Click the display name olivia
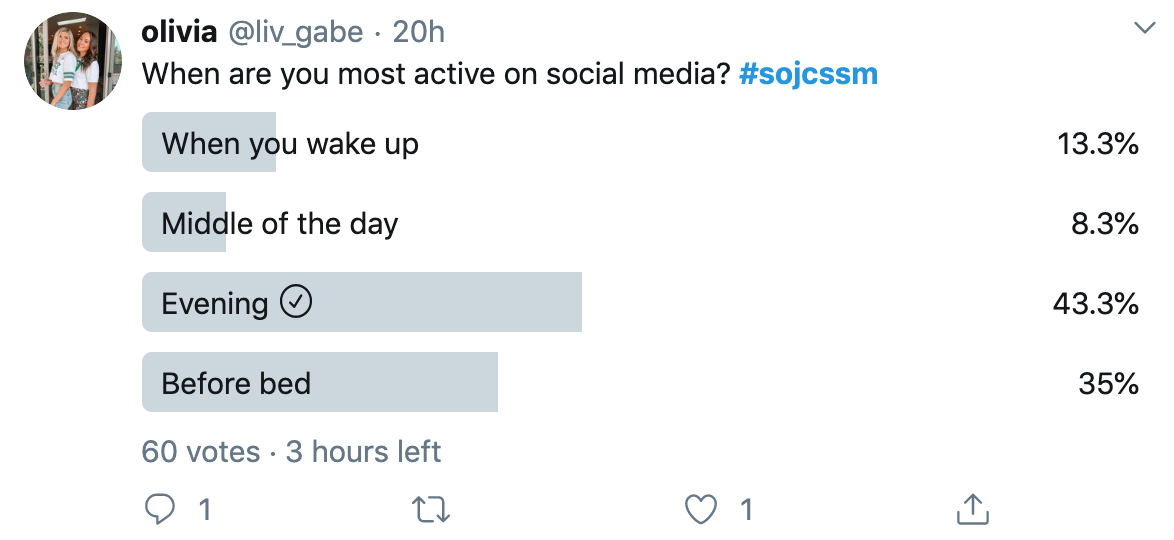 tap(179, 32)
